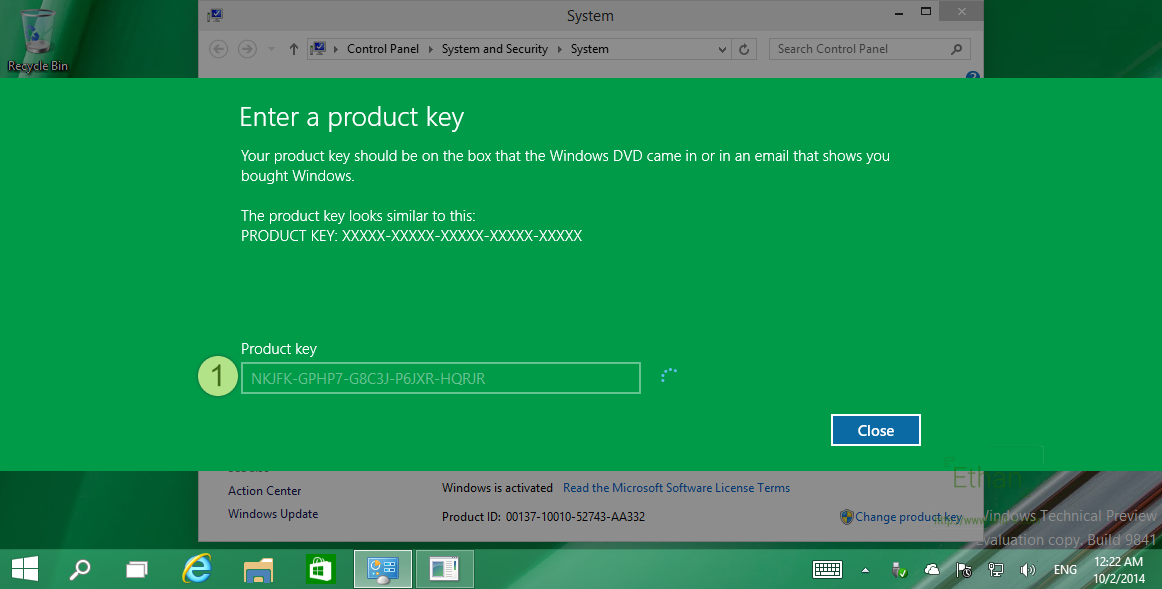This screenshot has height=589, width=1162.
Task: Open Action Center flag tray icon
Action: 963,569
